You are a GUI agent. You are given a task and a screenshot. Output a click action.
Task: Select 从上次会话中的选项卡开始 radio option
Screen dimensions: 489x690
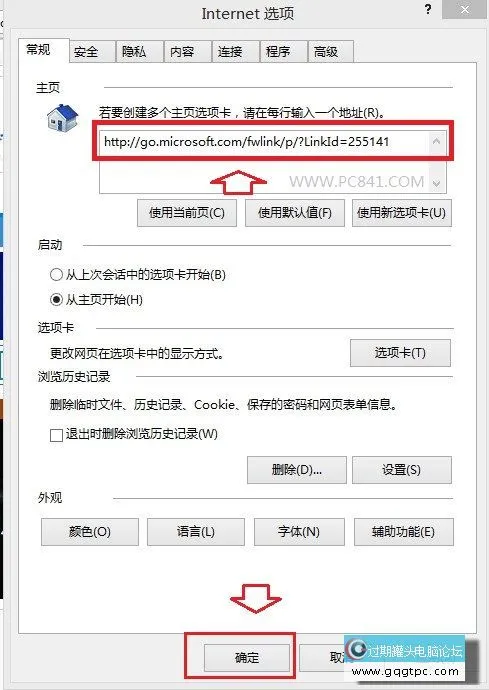tap(56, 275)
